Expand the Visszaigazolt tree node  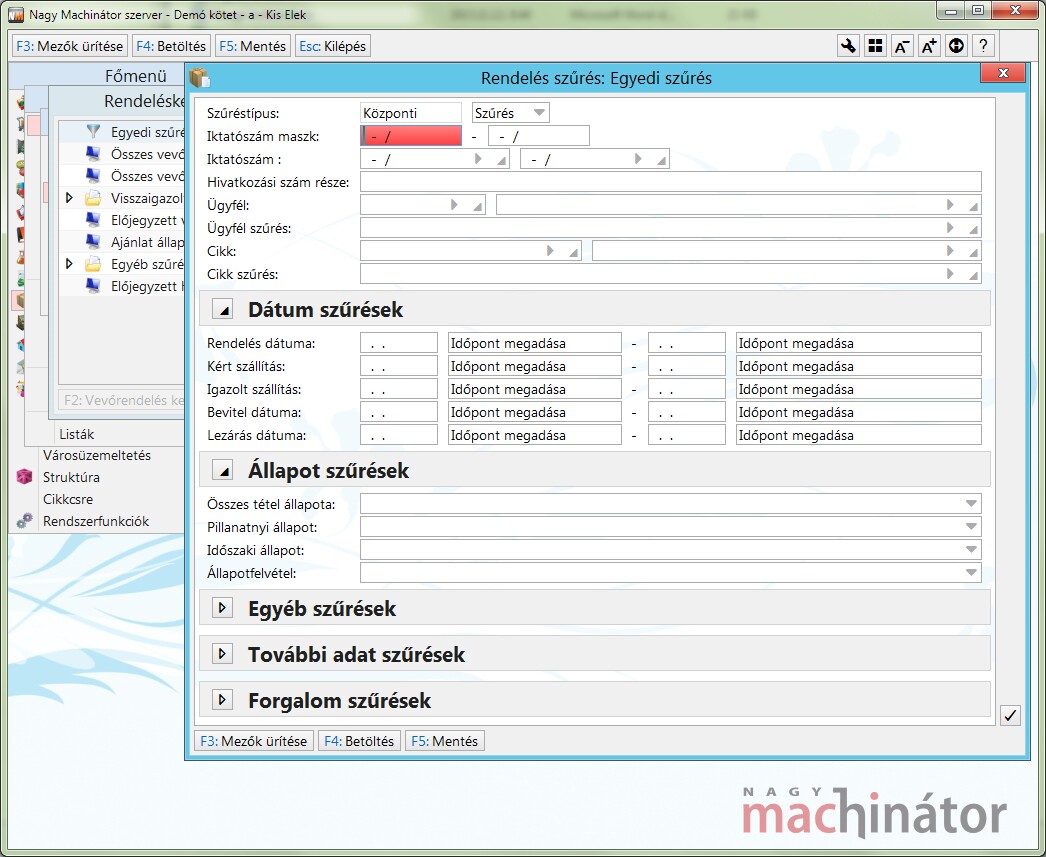coord(69,198)
